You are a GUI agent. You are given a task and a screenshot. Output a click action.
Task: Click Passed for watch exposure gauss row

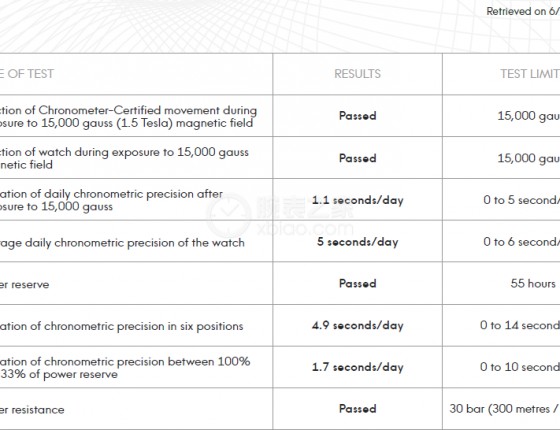click(x=358, y=158)
